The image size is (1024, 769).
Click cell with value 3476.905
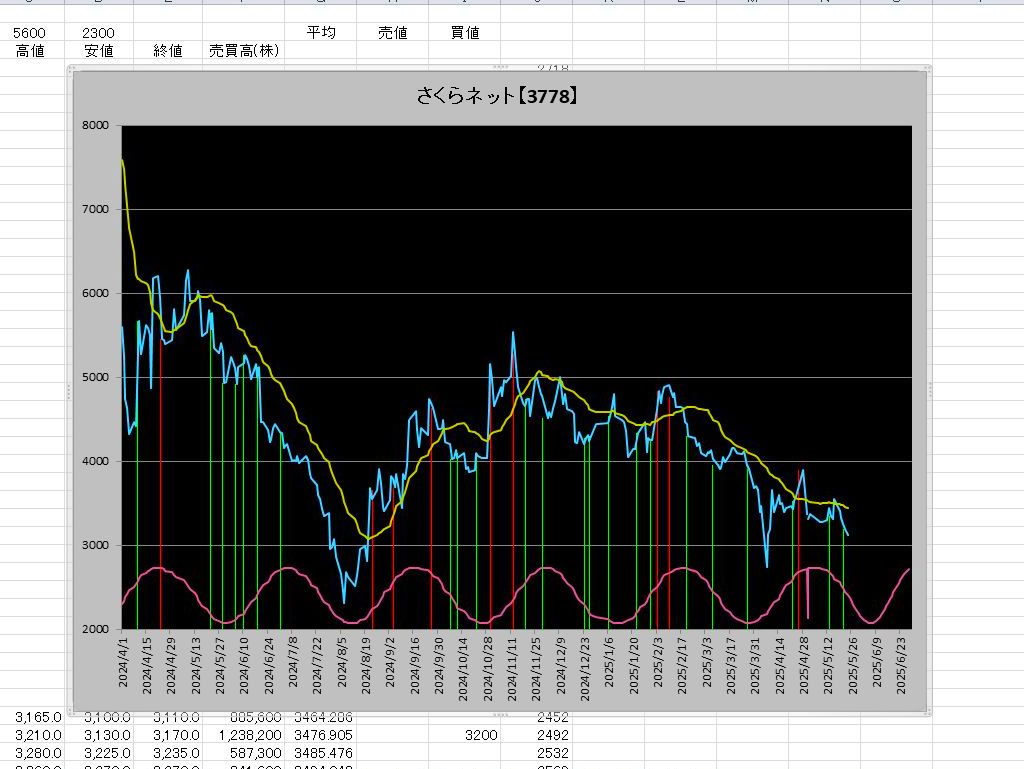click(x=323, y=736)
